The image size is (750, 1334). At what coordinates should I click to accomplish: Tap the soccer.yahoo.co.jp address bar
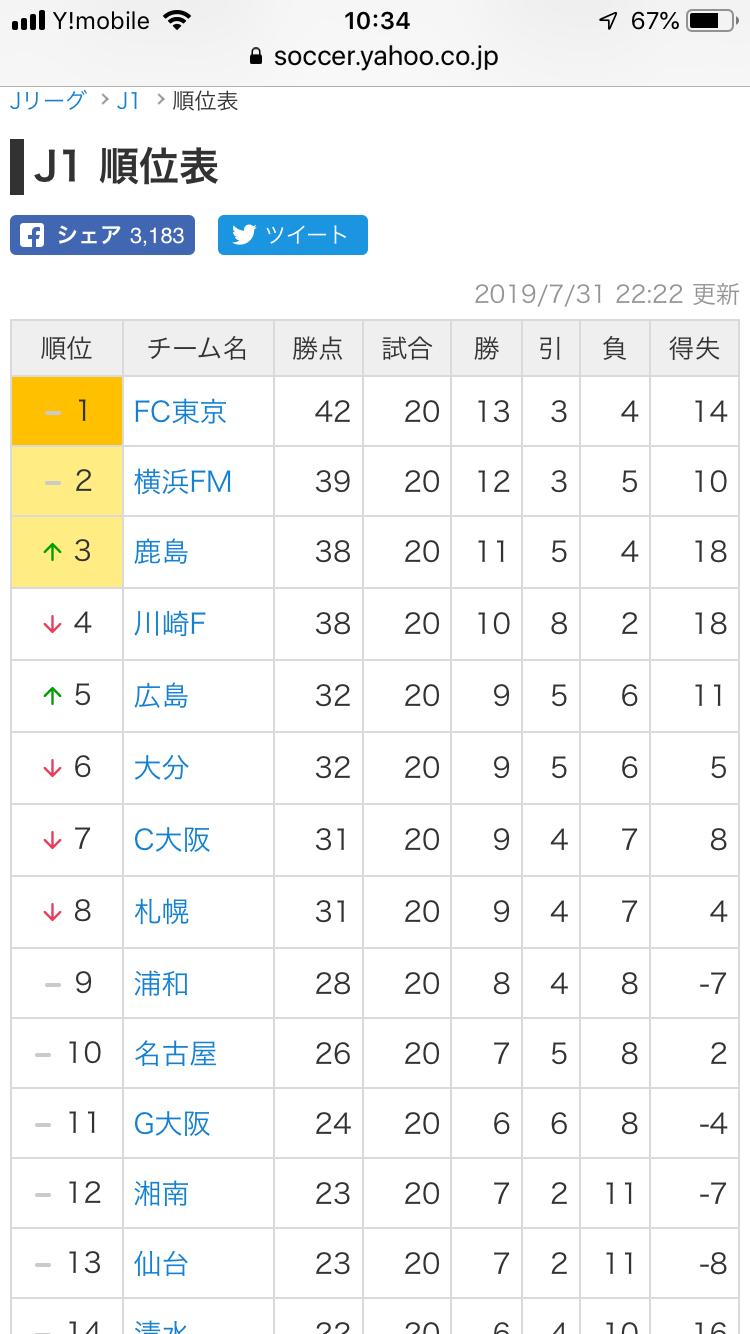point(375,56)
